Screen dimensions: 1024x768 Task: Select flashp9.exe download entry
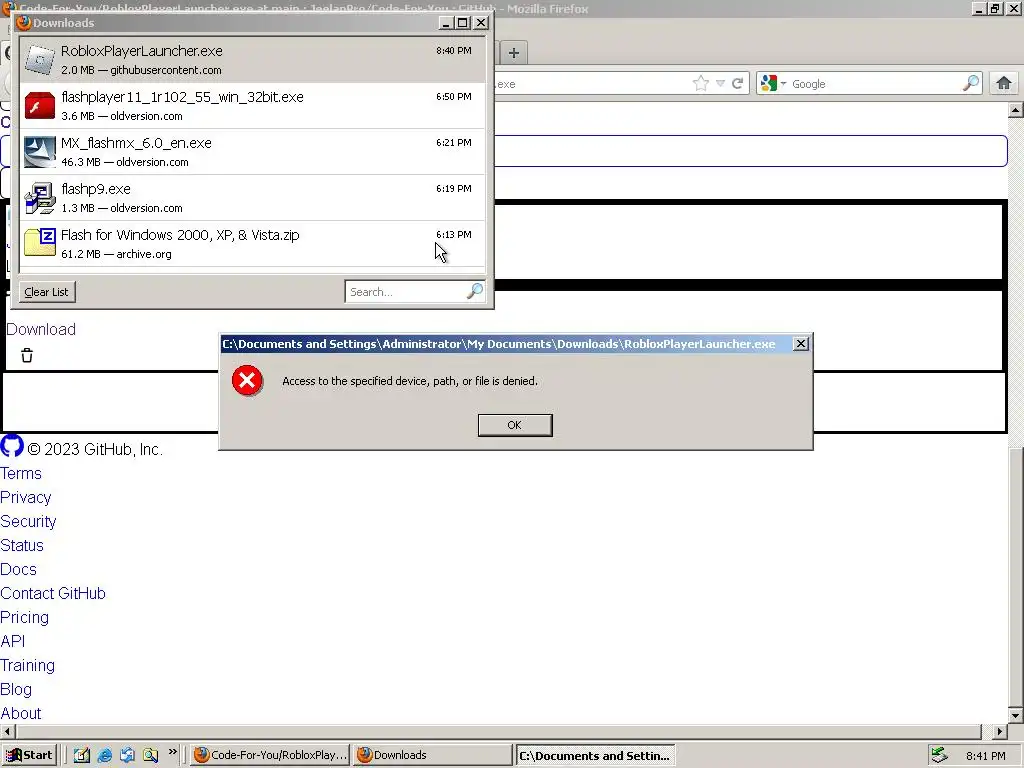(253, 197)
